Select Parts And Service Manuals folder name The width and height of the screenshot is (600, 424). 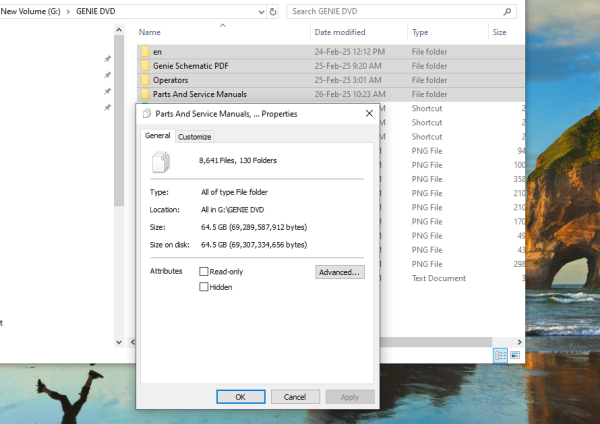click(x=200, y=94)
